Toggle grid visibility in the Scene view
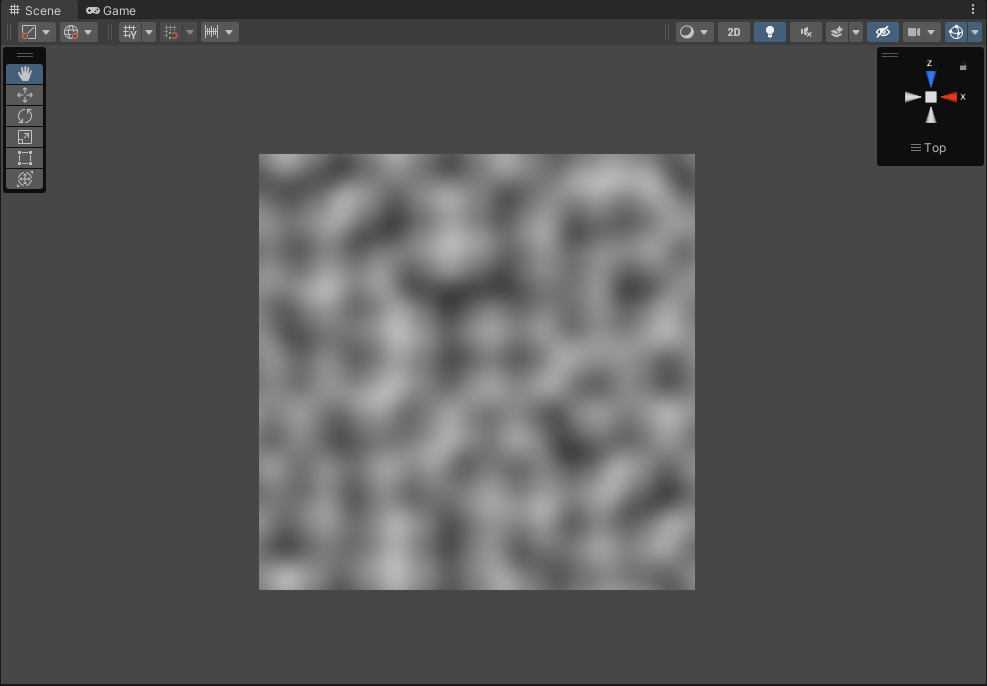987x686 pixels. (130, 32)
